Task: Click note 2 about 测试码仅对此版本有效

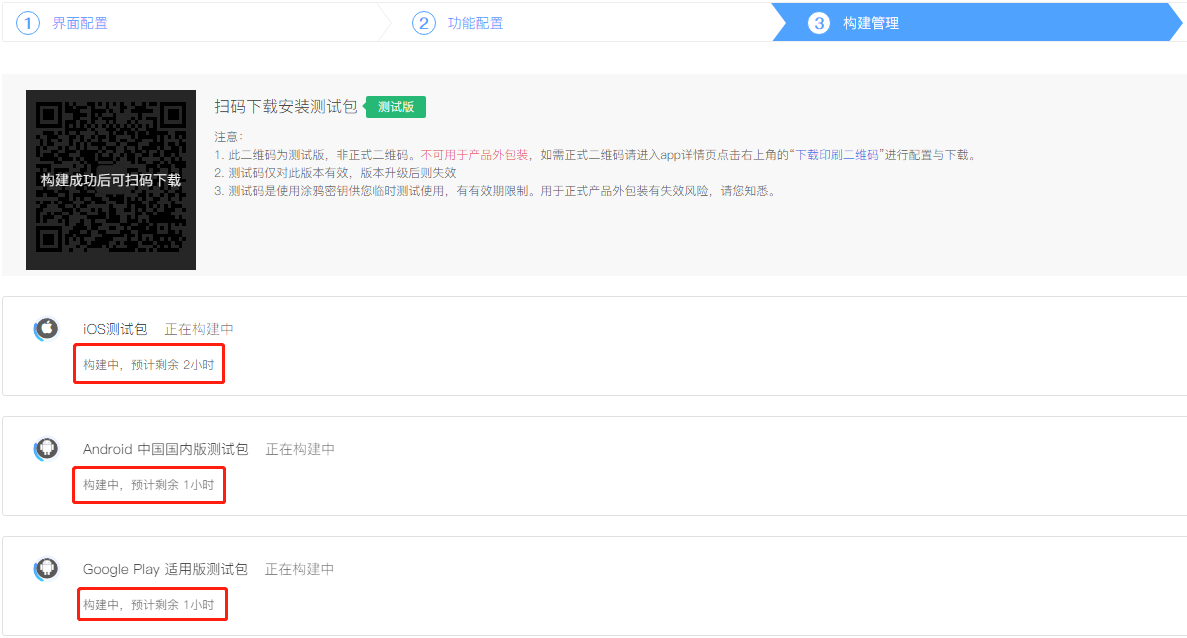Action: 335,173
